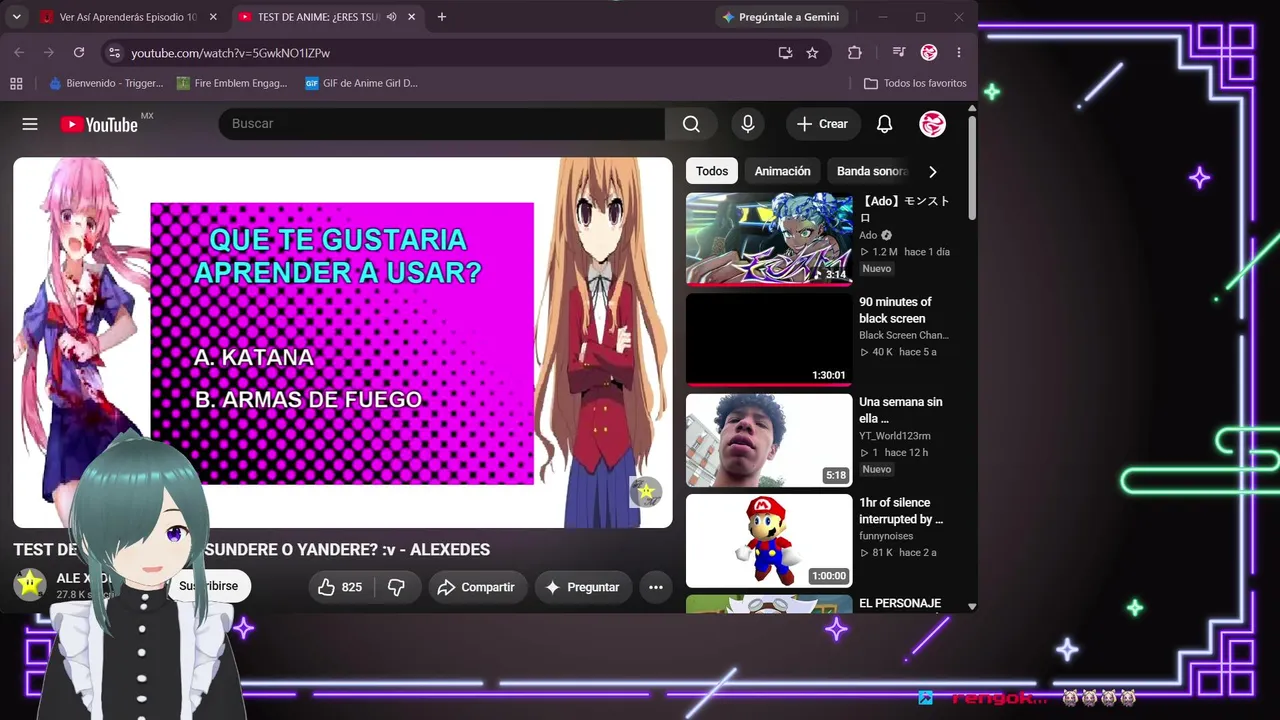Open the Chrome profile avatar
Screen dimensions: 1280x720
point(929,53)
